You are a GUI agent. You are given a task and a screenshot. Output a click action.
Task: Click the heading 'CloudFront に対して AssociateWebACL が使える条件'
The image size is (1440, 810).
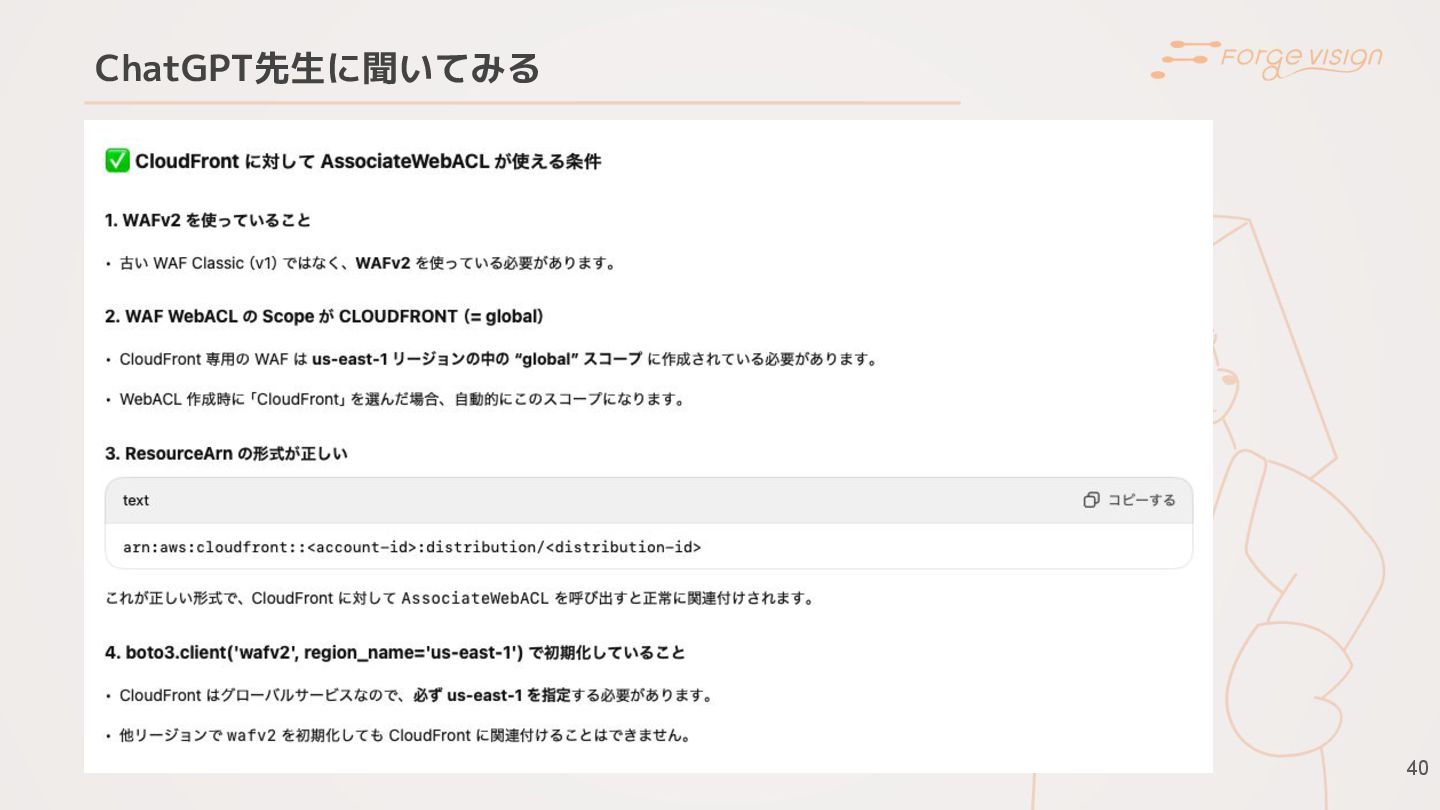(x=368, y=161)
